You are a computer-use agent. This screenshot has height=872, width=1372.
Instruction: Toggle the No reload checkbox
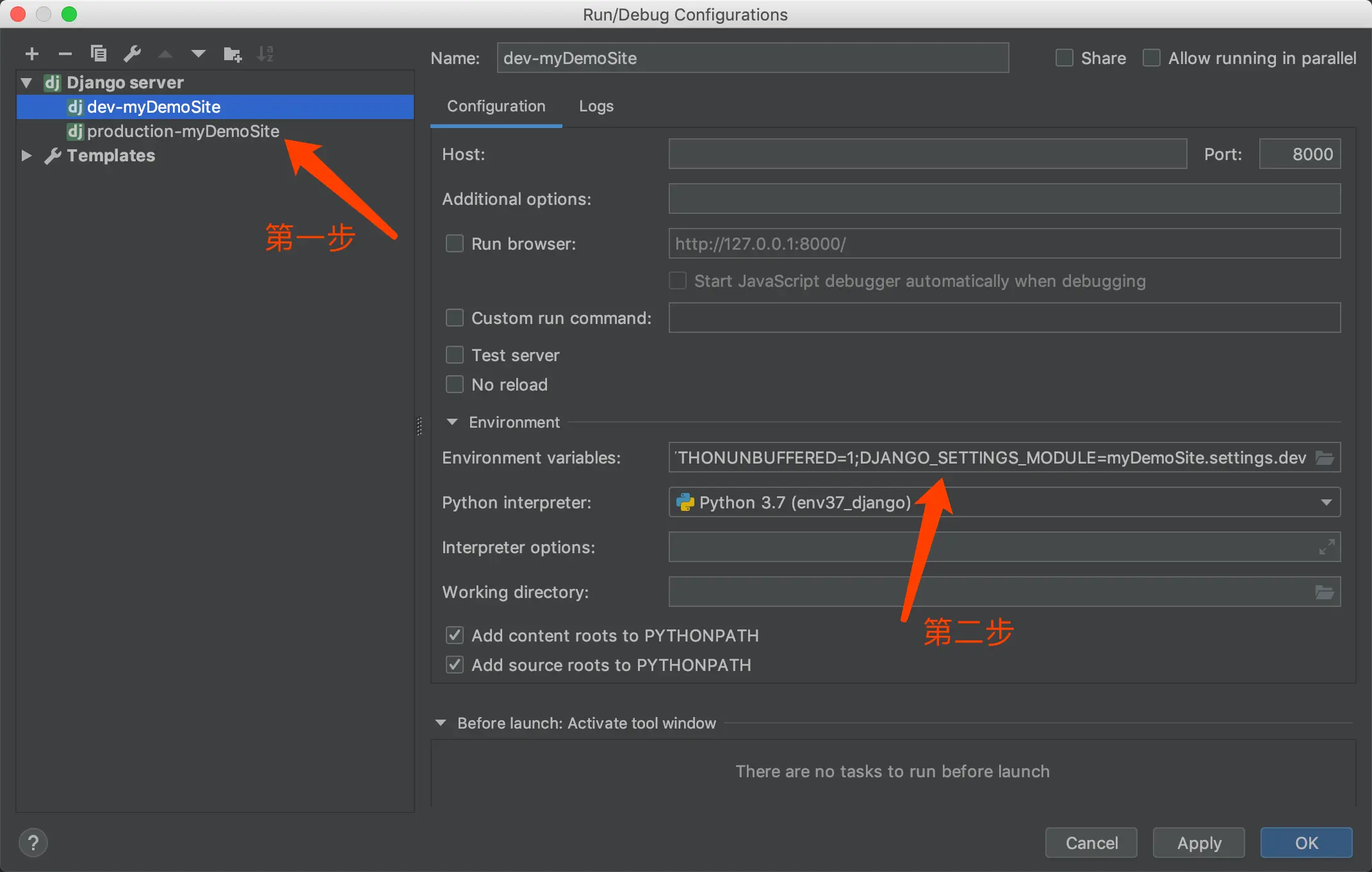pos(455,384)
